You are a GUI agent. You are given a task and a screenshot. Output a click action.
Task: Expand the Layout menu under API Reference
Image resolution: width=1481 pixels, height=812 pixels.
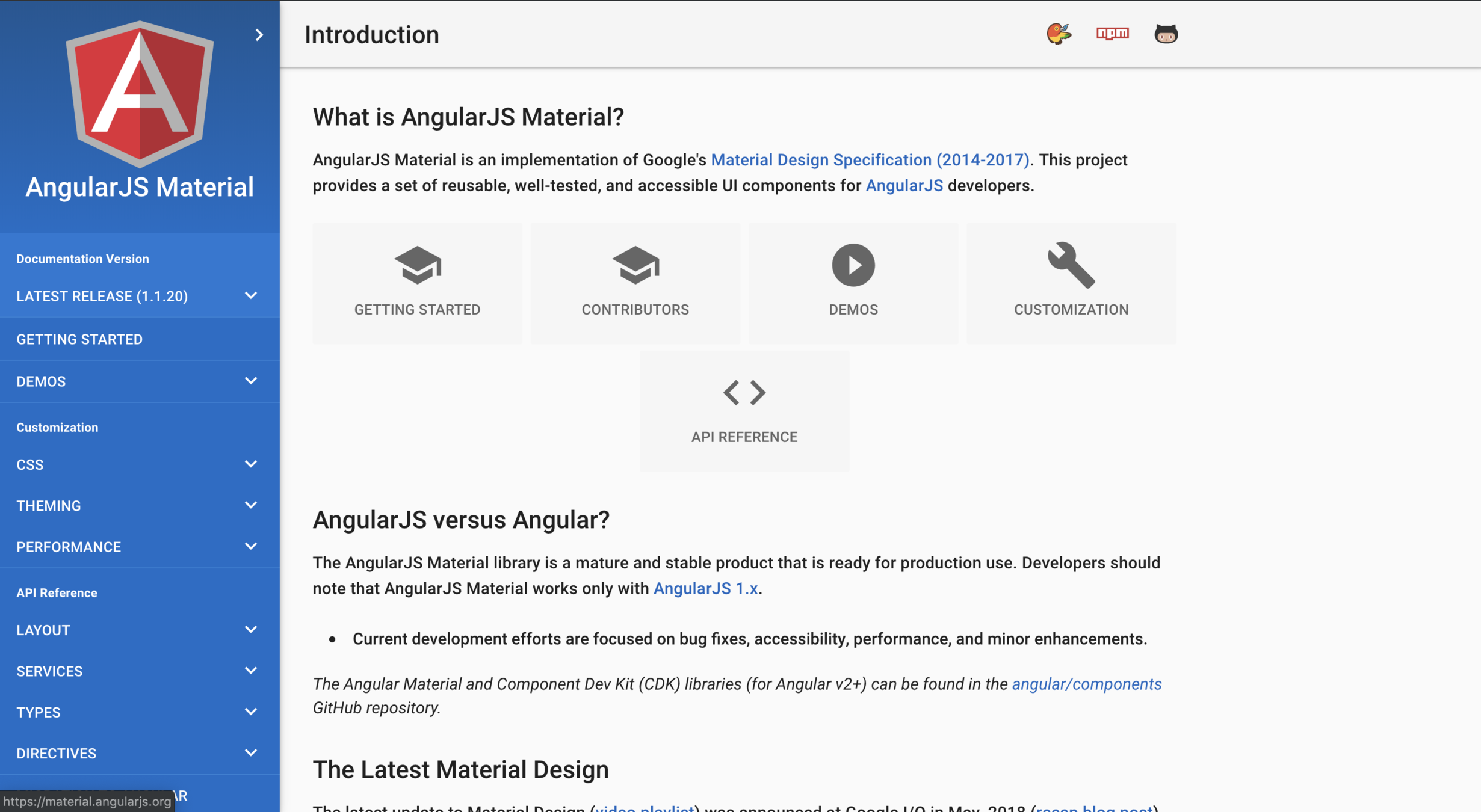(139, 630)
